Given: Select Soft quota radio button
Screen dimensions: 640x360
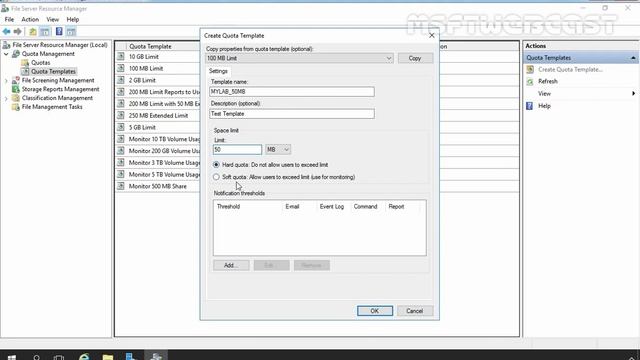Looking at the screenshot, I should (x=216, y=177).
